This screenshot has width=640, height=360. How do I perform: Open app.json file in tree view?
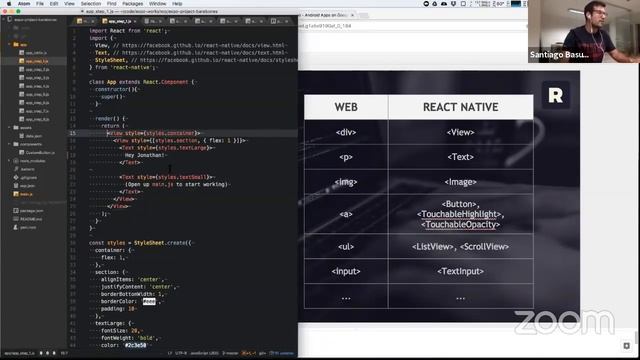(28, 186)
